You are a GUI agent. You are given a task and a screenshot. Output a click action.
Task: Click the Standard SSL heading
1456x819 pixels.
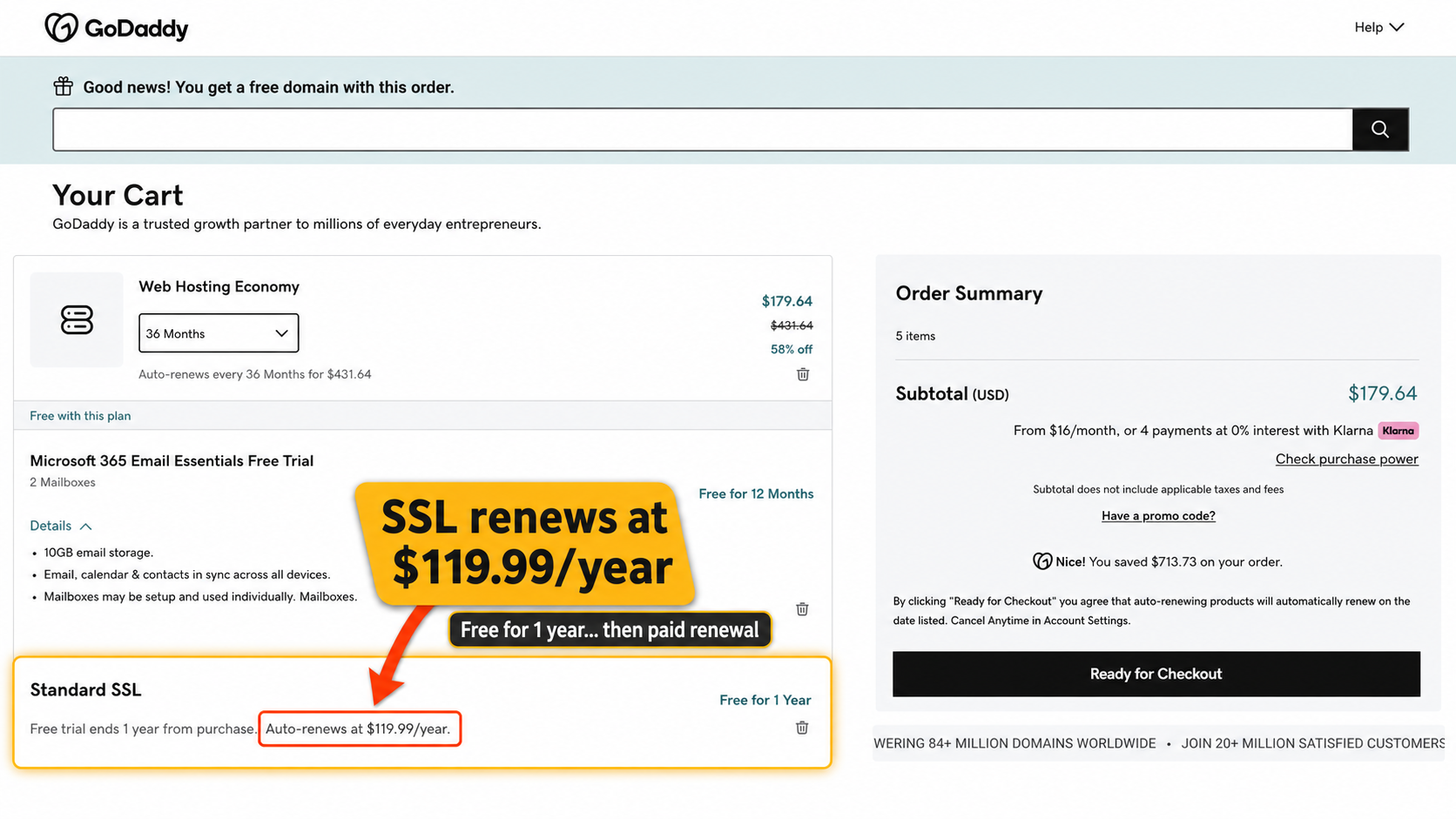[85, 689]
